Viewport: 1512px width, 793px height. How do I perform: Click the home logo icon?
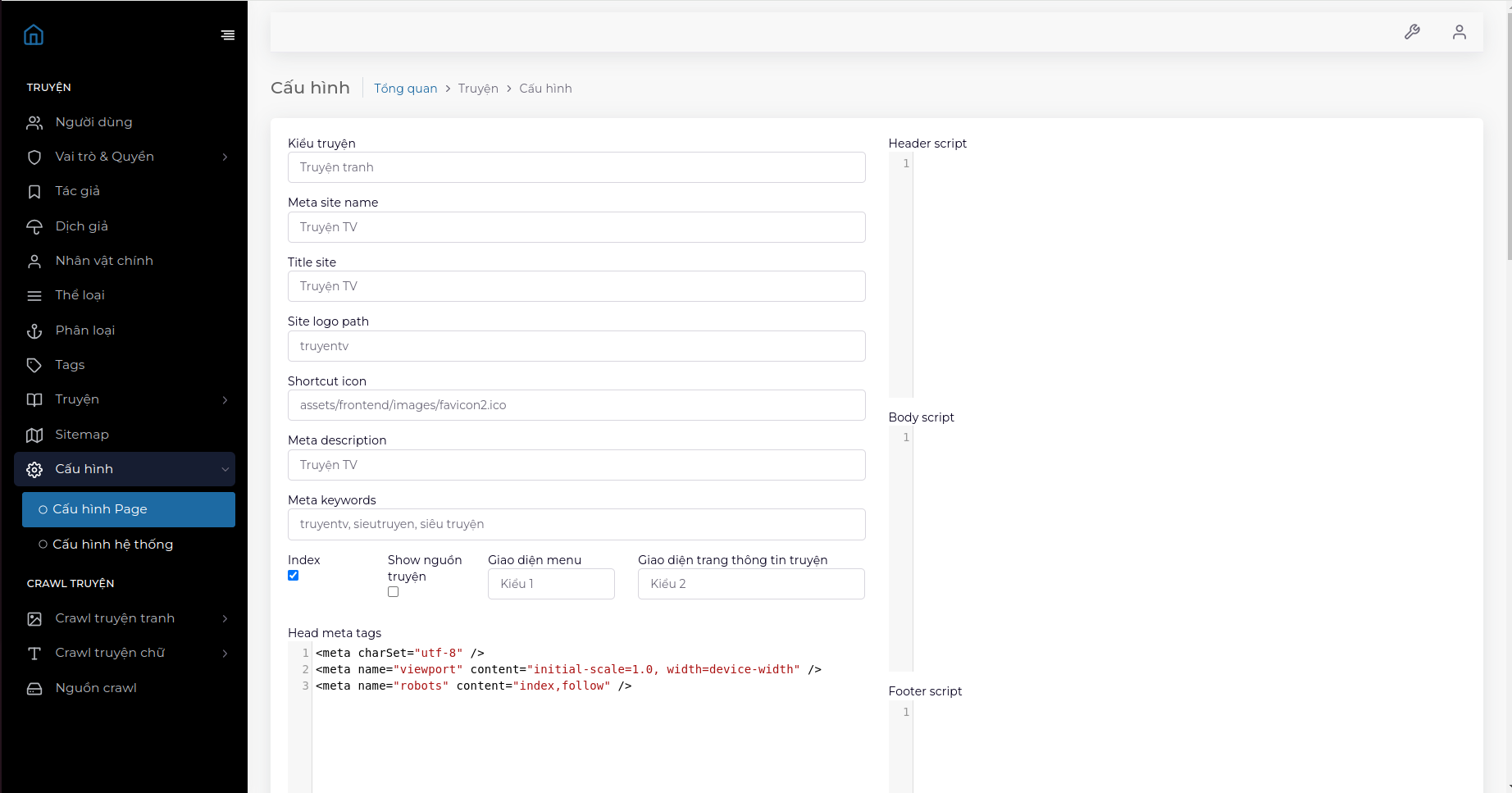click(x=34, y=34)
